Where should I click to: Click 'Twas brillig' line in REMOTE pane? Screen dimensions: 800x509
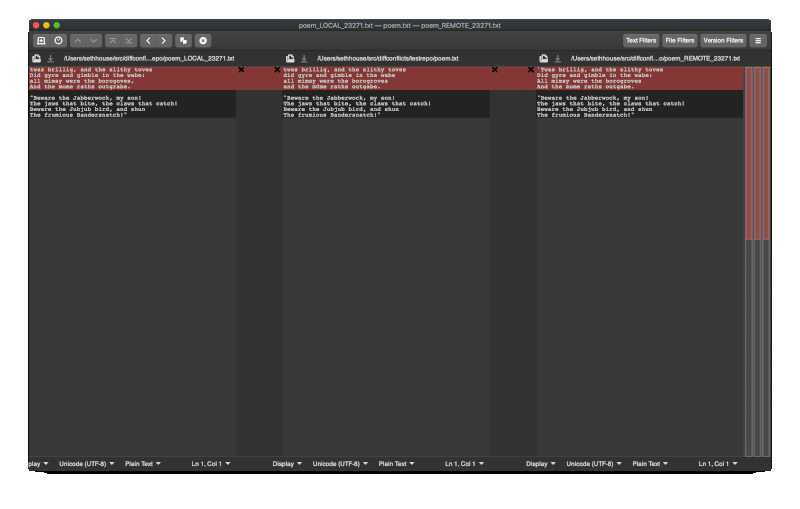(599, 70)
